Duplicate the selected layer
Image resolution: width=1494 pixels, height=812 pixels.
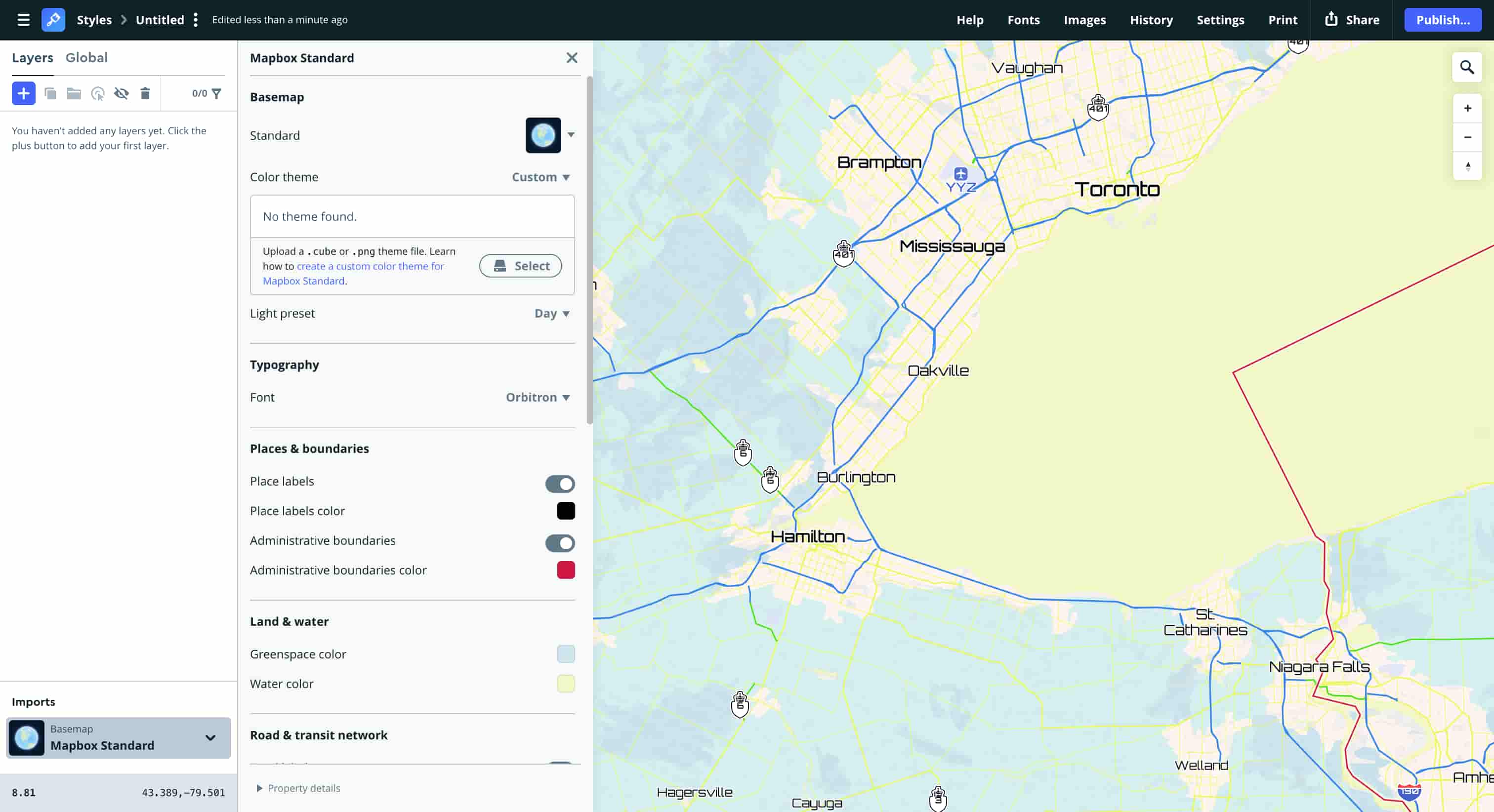(x=50, y=93)
